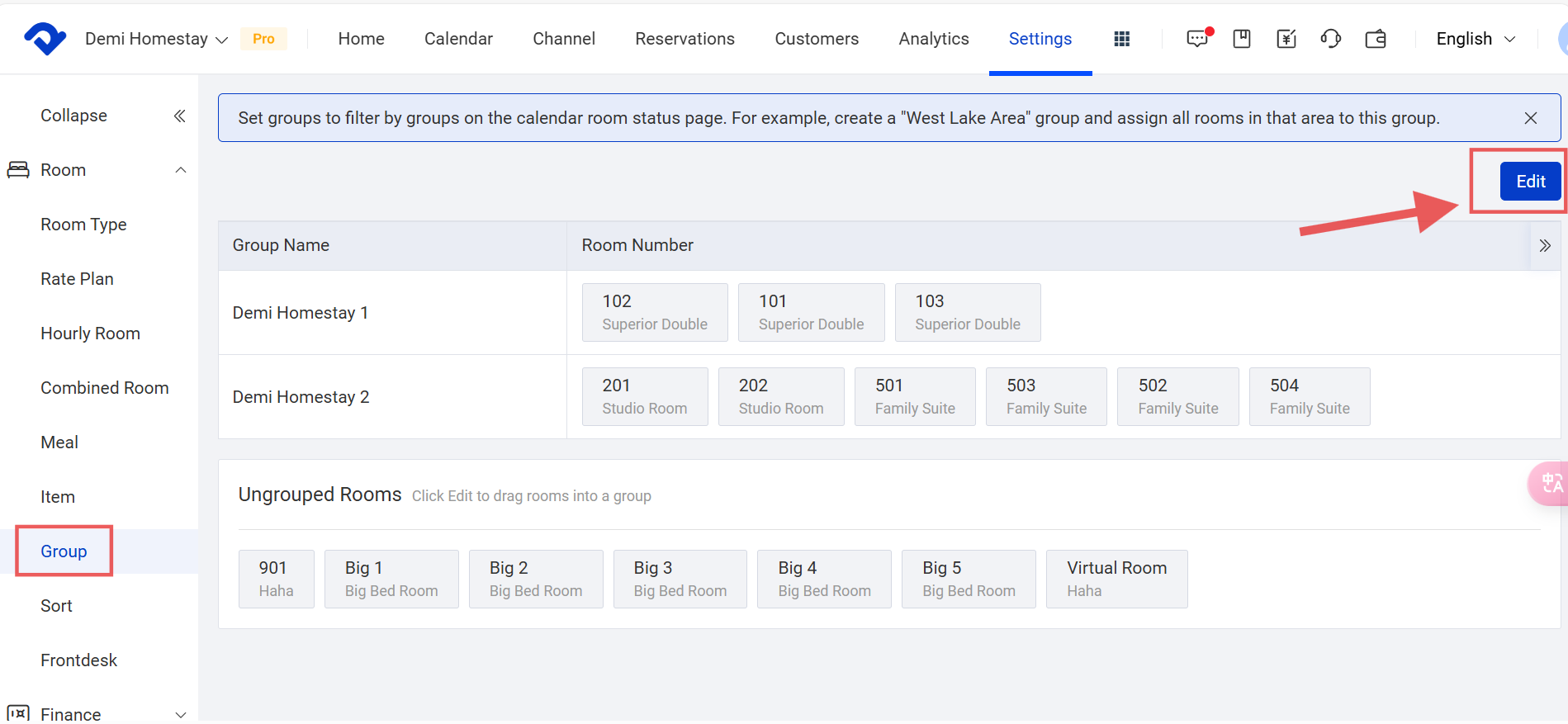
Task: Open the wallet icon in header
Action: [1376, 39]
